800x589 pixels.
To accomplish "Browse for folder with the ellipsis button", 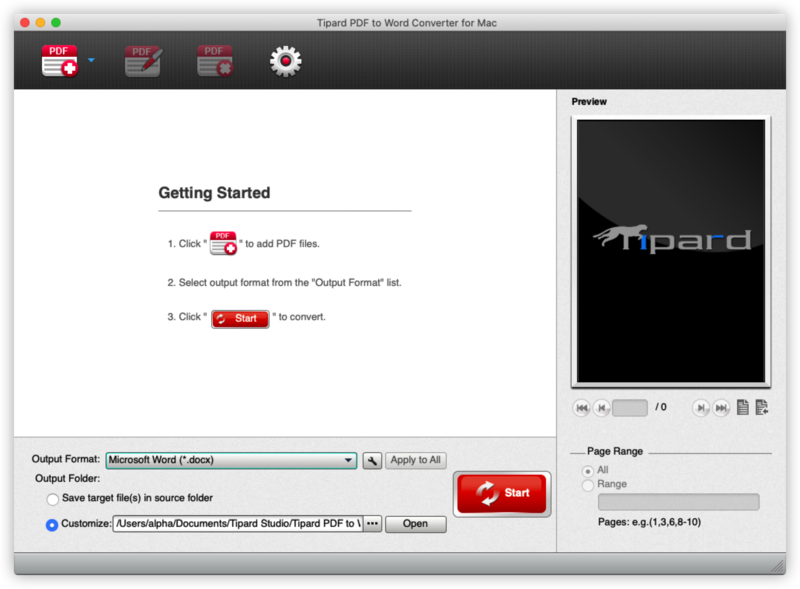I will pos(373,524).
